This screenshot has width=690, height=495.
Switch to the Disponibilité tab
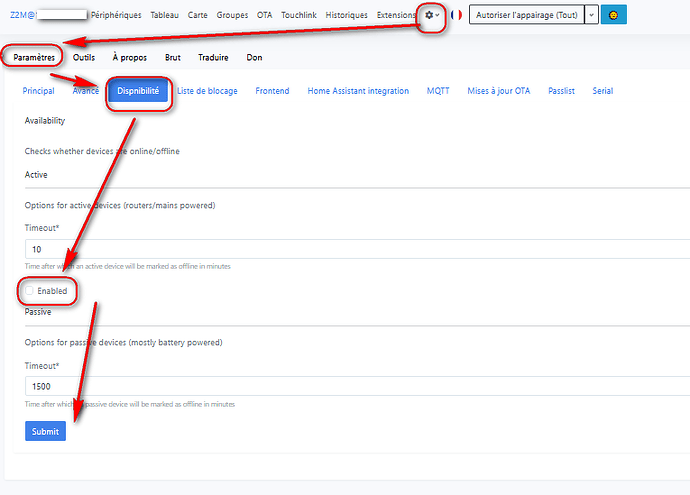pyautogui.click(x=138, y=91)
